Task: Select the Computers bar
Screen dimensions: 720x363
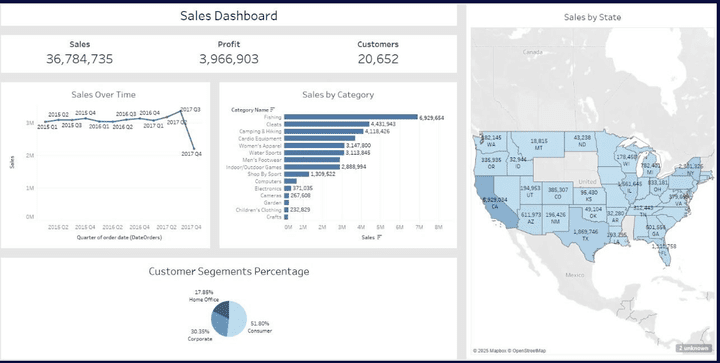Action: click(291, 181)
